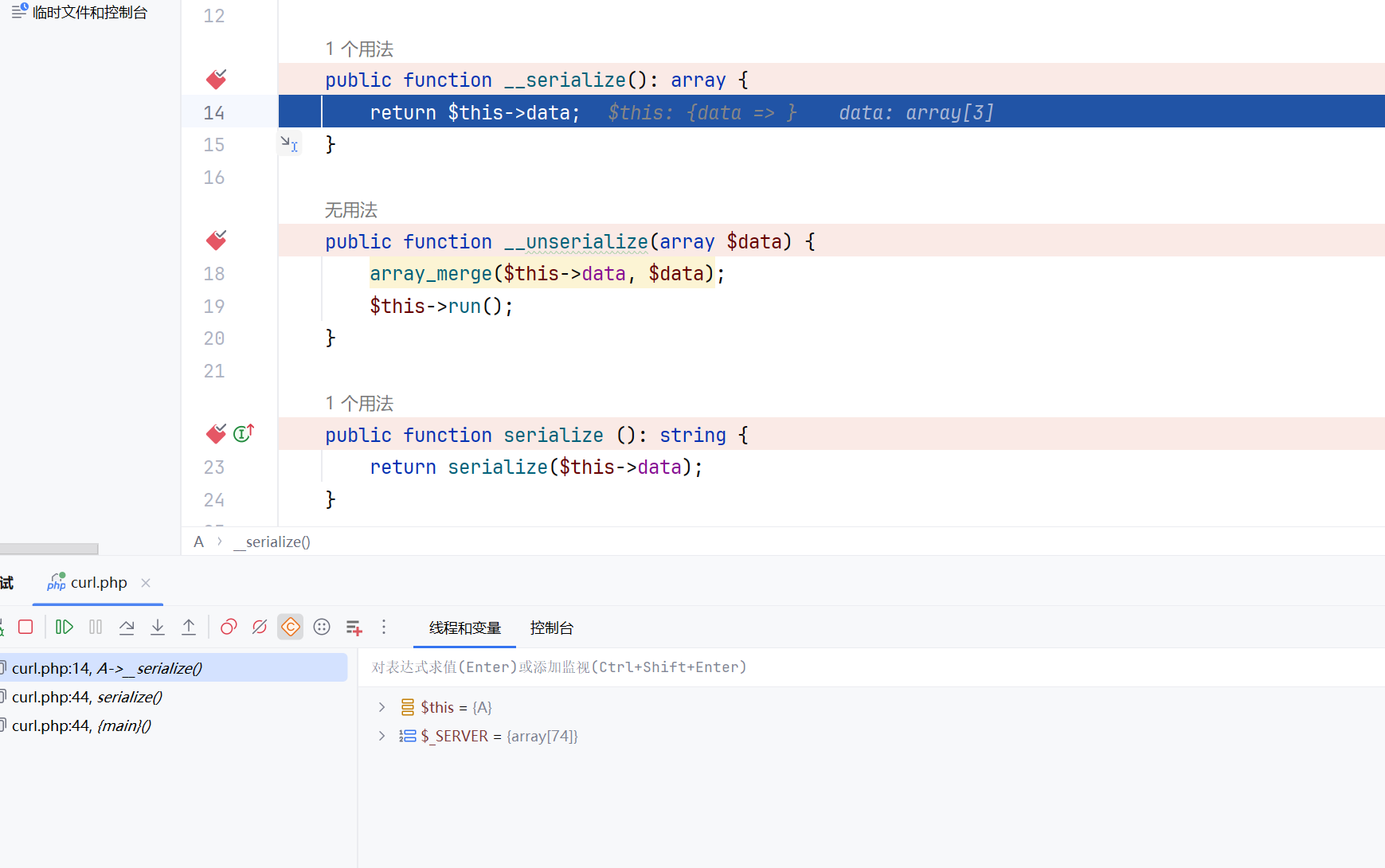Screen dimensions: 1385x868
Task: Click the '1 个用法' hint above __serialize
Action: pyautogui.click(x=359, y=49)
